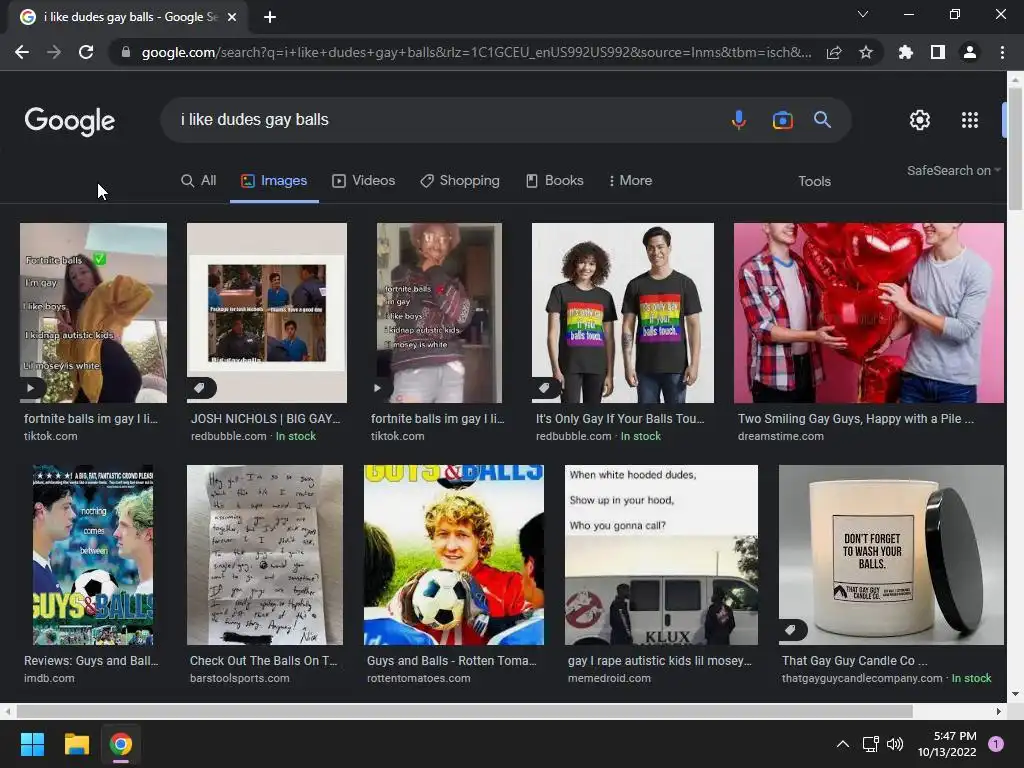Switch to the Videos tab

(364, 181)
